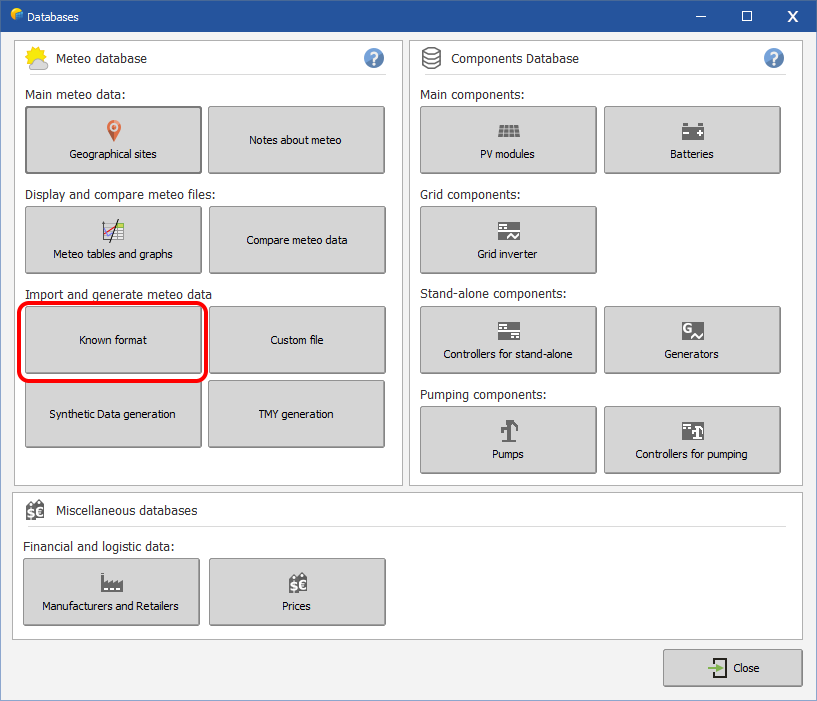This screenshot has width=817, height=701.
Task: Click the Meteo database sun icon
Action: tap(36, 58)
